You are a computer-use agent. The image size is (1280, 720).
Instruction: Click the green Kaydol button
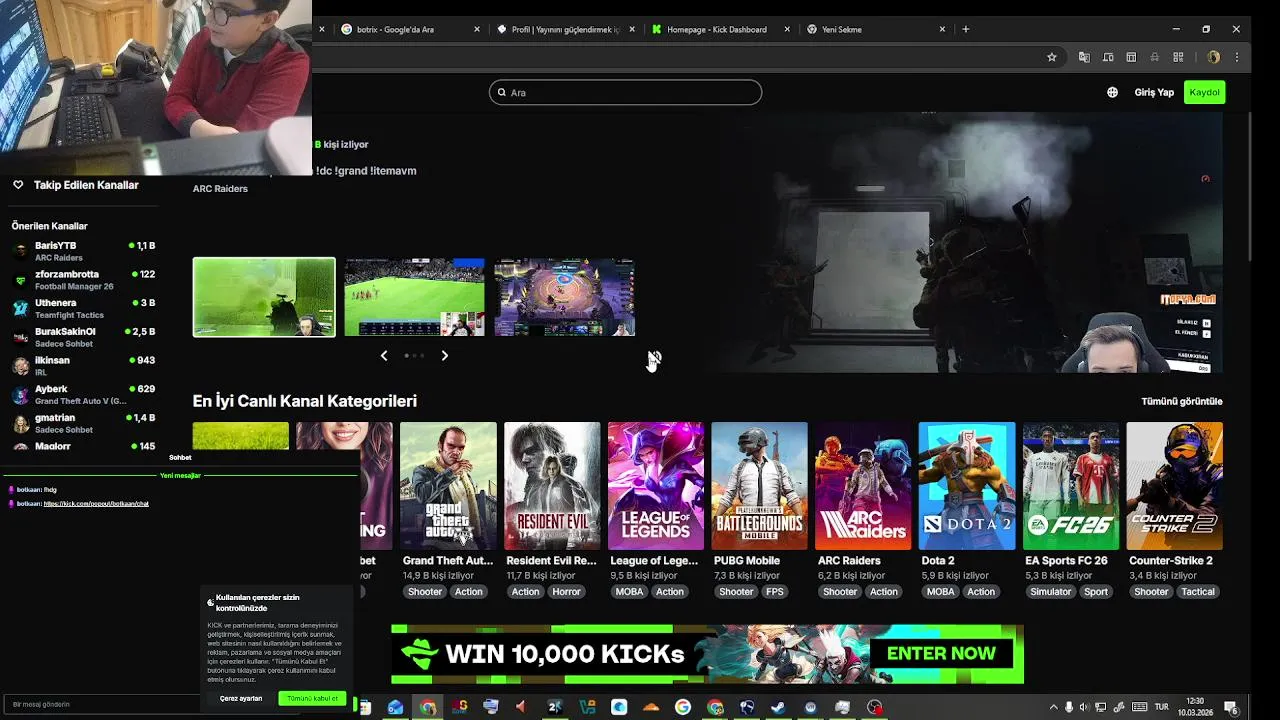pos(1204,92)
